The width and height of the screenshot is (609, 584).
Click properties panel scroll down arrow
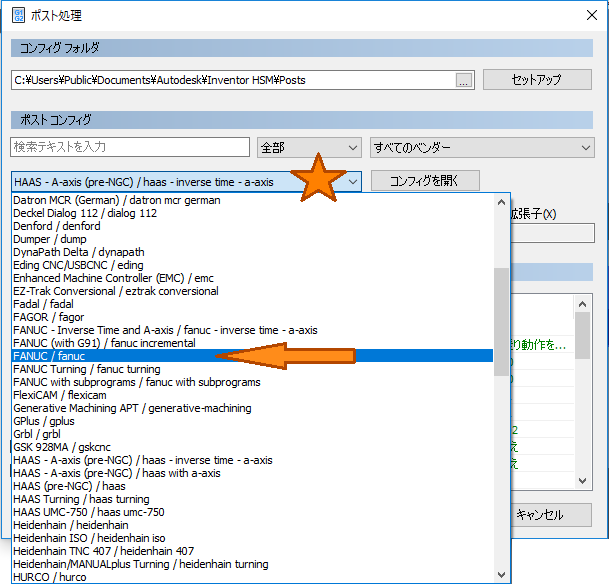tap(582, 481)
